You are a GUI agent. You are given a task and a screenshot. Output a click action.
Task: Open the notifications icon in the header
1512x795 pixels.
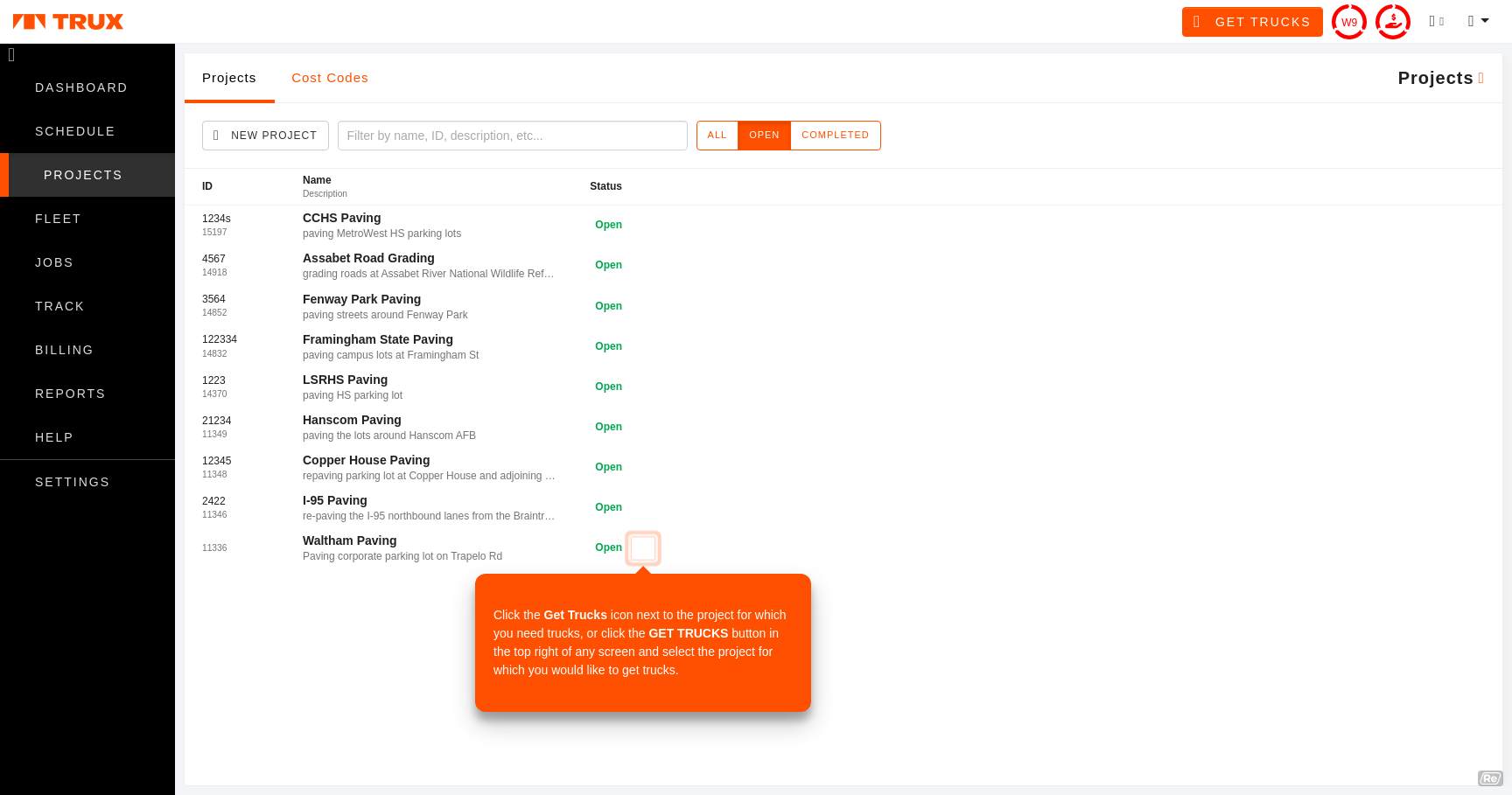(1435, 22)
